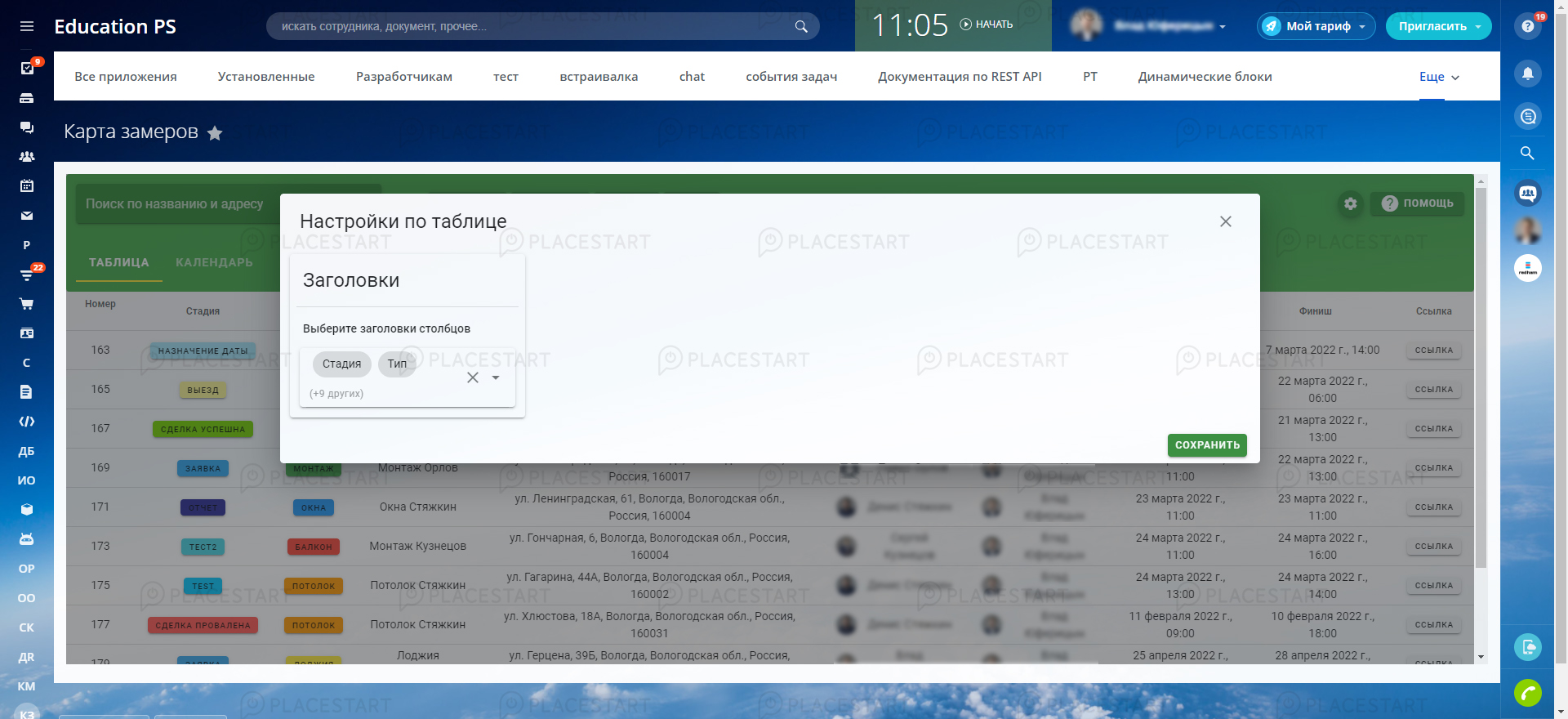Focus Поиск по названию и адресу field
This screenshot has width=1568, height=719.
(x=229, y=204)
